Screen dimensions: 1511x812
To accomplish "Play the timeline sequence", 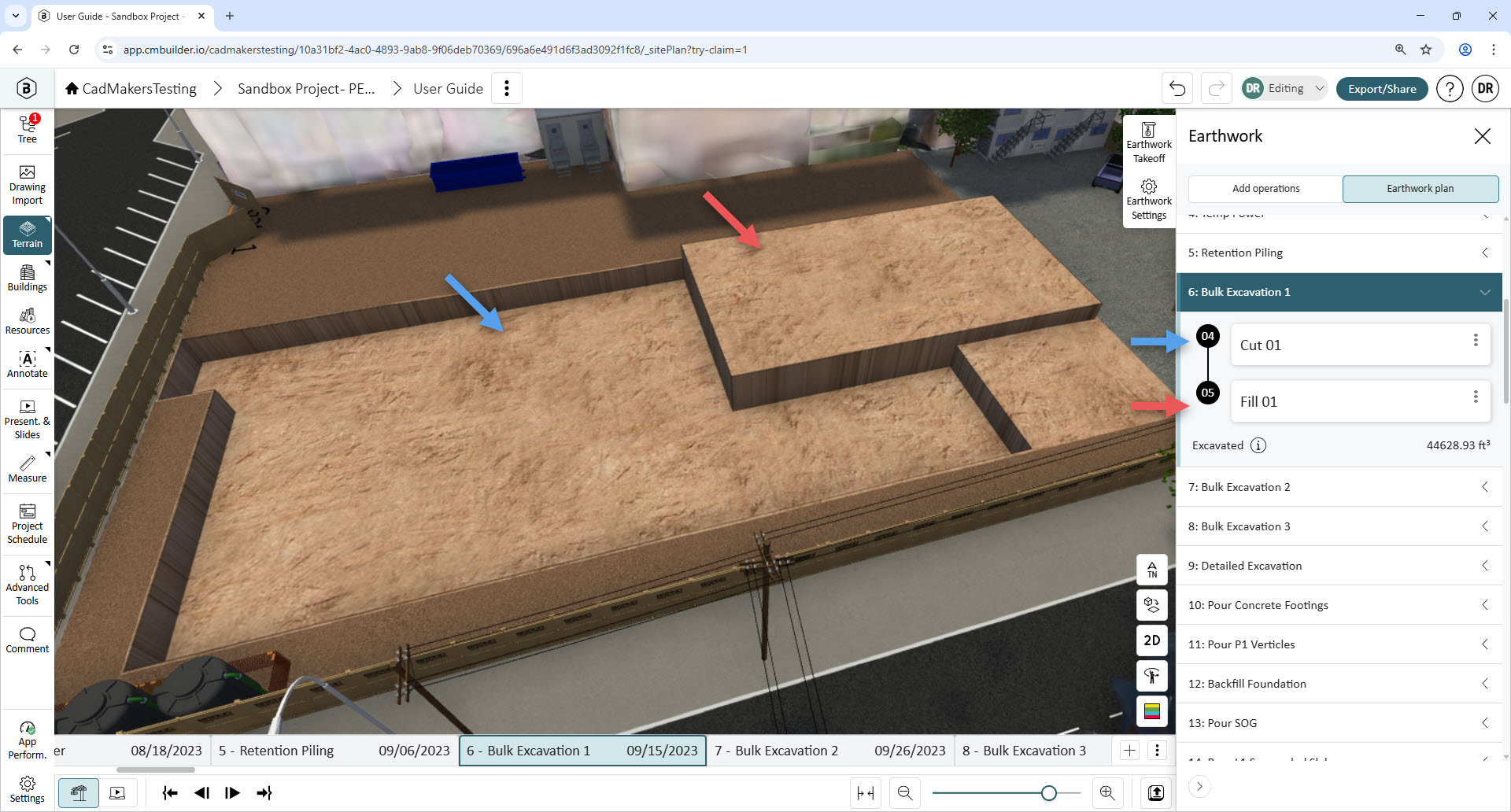I will 232,793.
